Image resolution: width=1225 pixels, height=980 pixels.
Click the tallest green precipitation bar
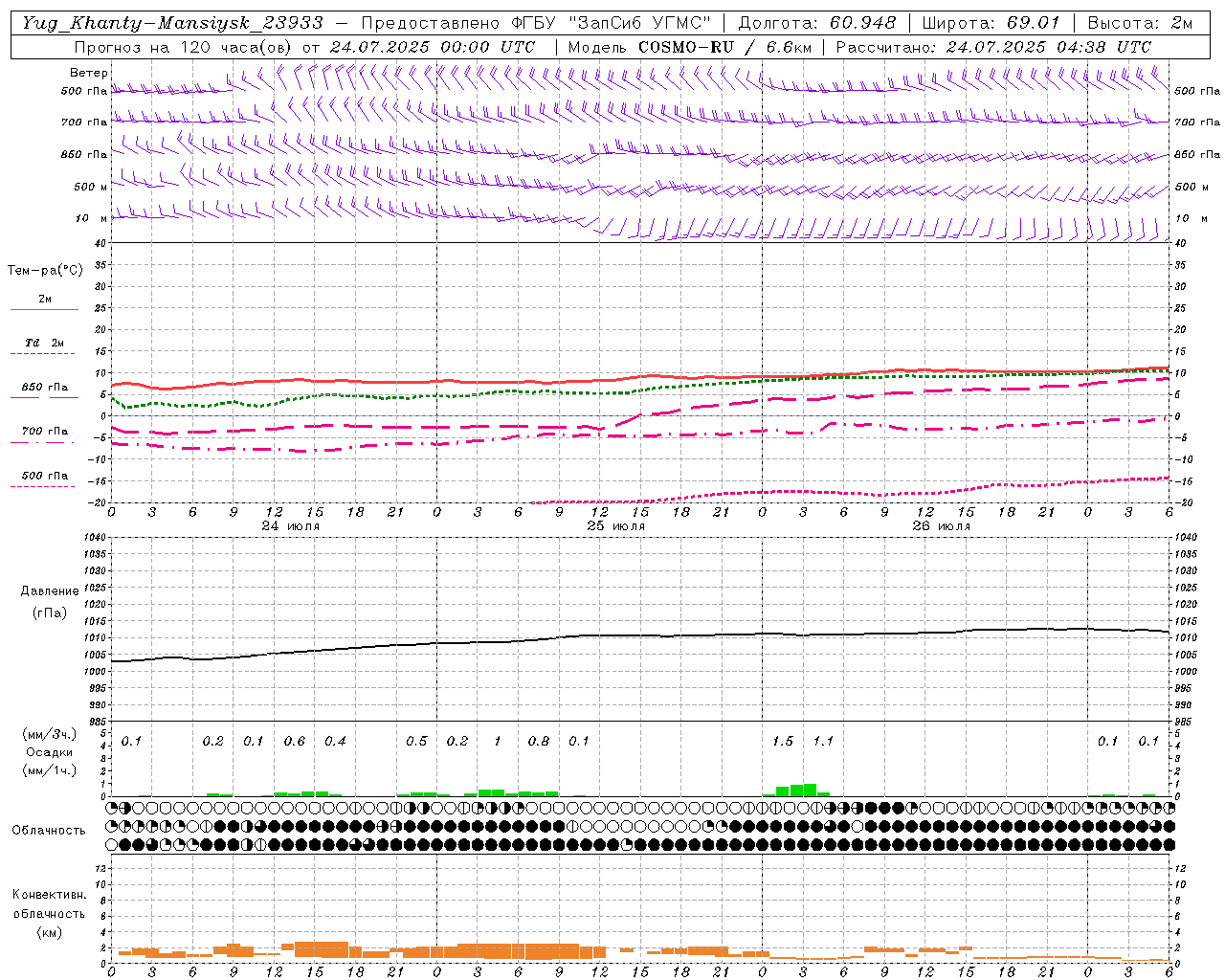pos(810,790)
